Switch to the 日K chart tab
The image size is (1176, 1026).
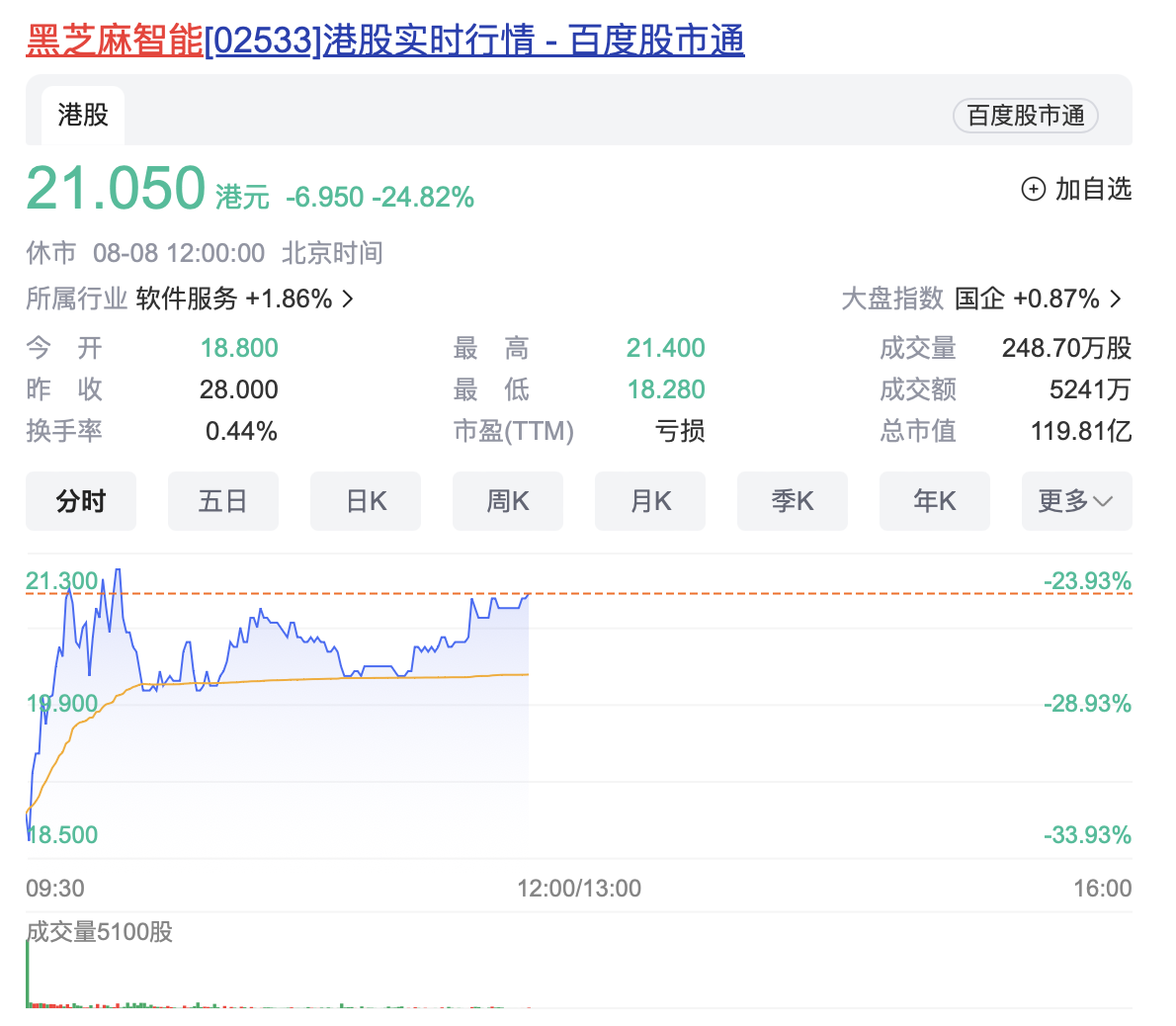(x=366, y=501)
